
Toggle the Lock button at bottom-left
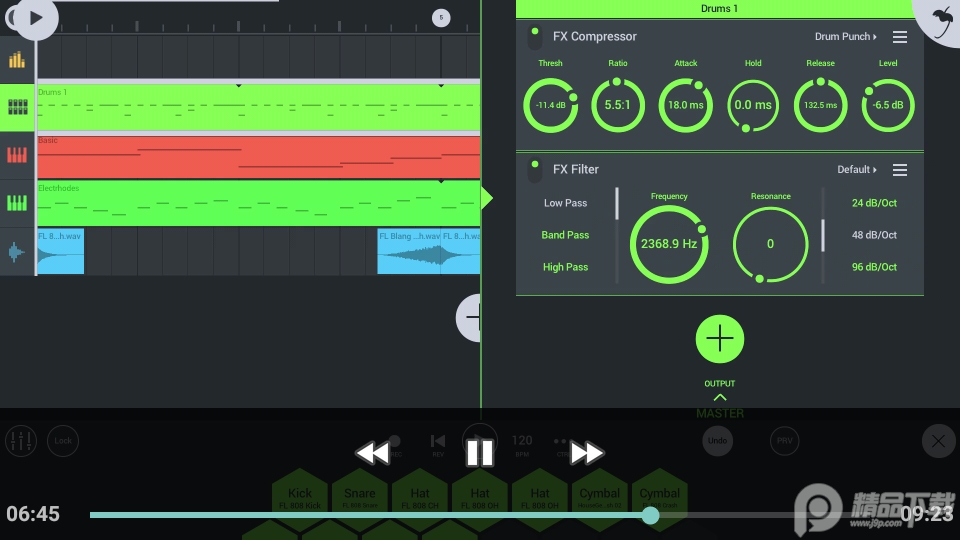[62, 441]
